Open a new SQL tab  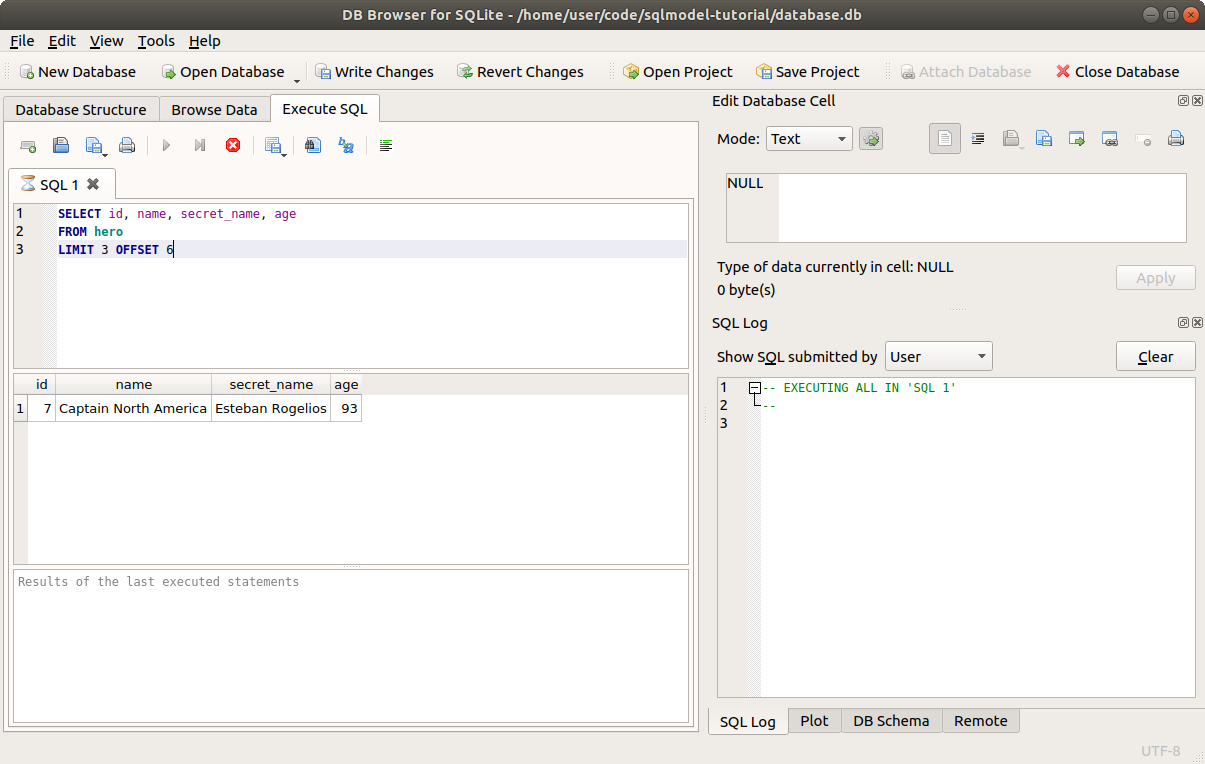28,145
